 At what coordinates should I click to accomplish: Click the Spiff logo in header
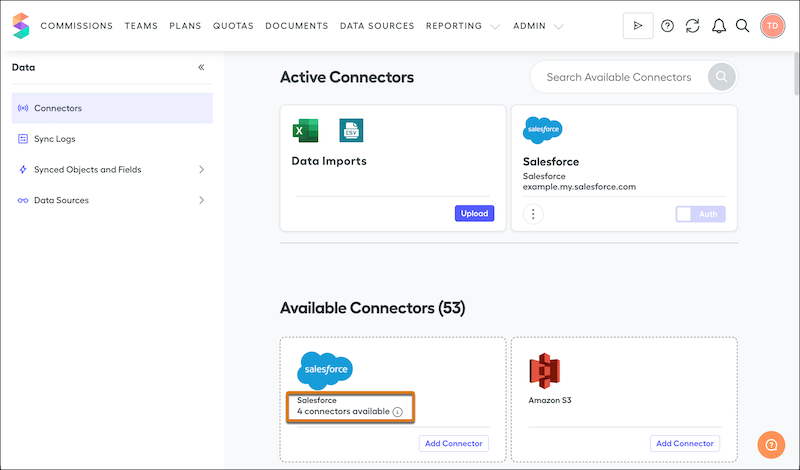click(x=21, y=26)
